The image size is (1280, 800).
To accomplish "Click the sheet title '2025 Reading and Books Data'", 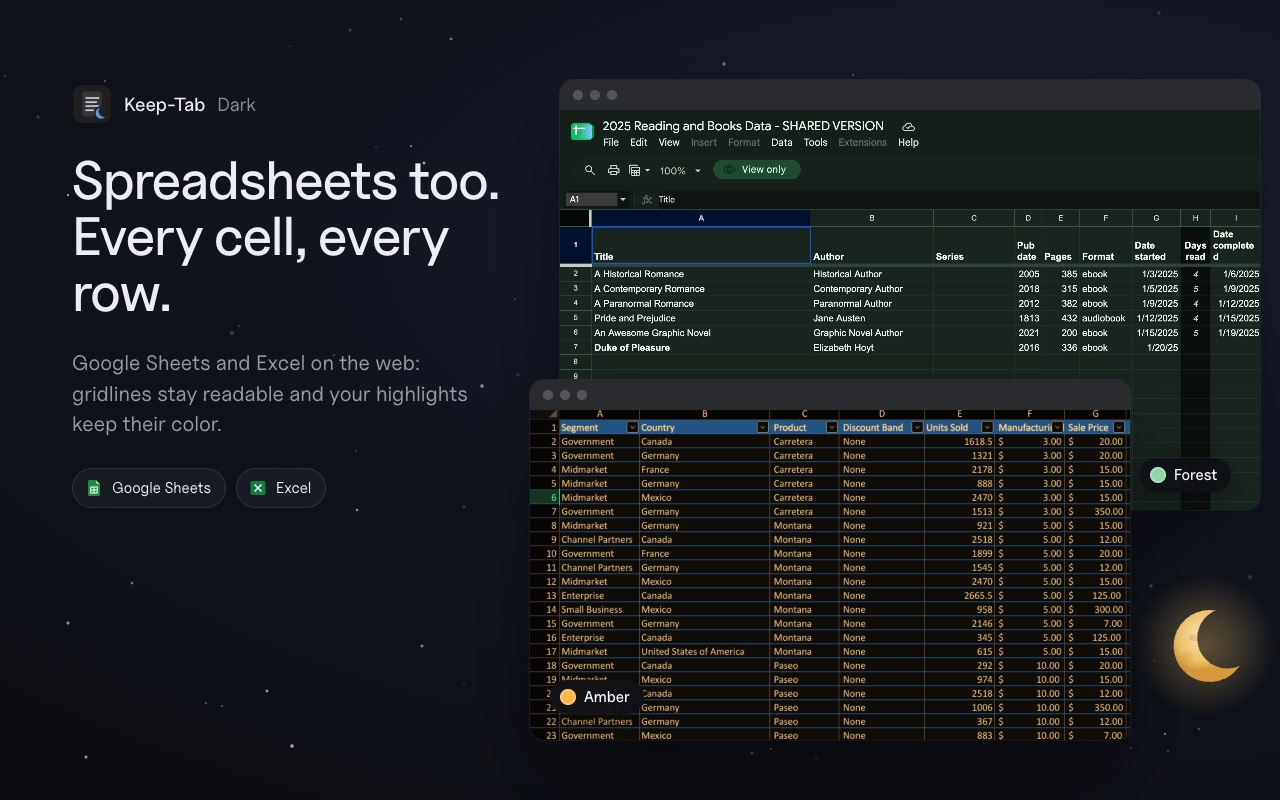I will [x=743, y=126].
